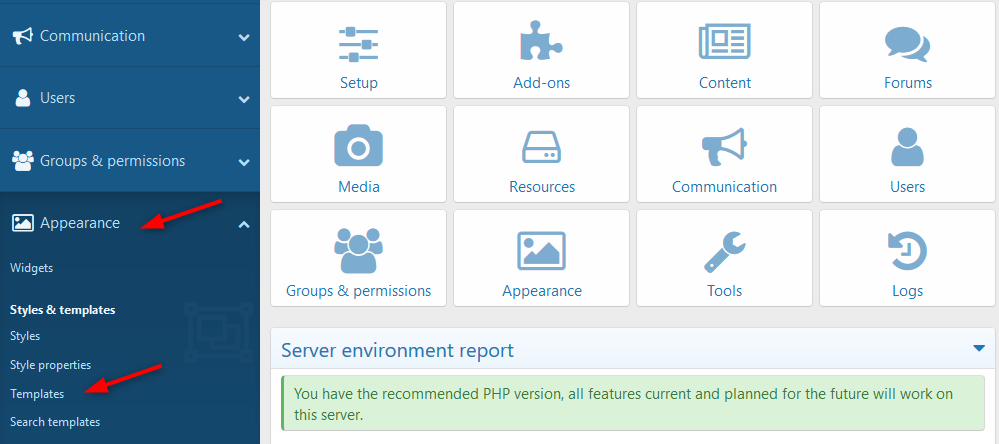
Task: Open Templates in the sidebar
Action: [37, 394]
